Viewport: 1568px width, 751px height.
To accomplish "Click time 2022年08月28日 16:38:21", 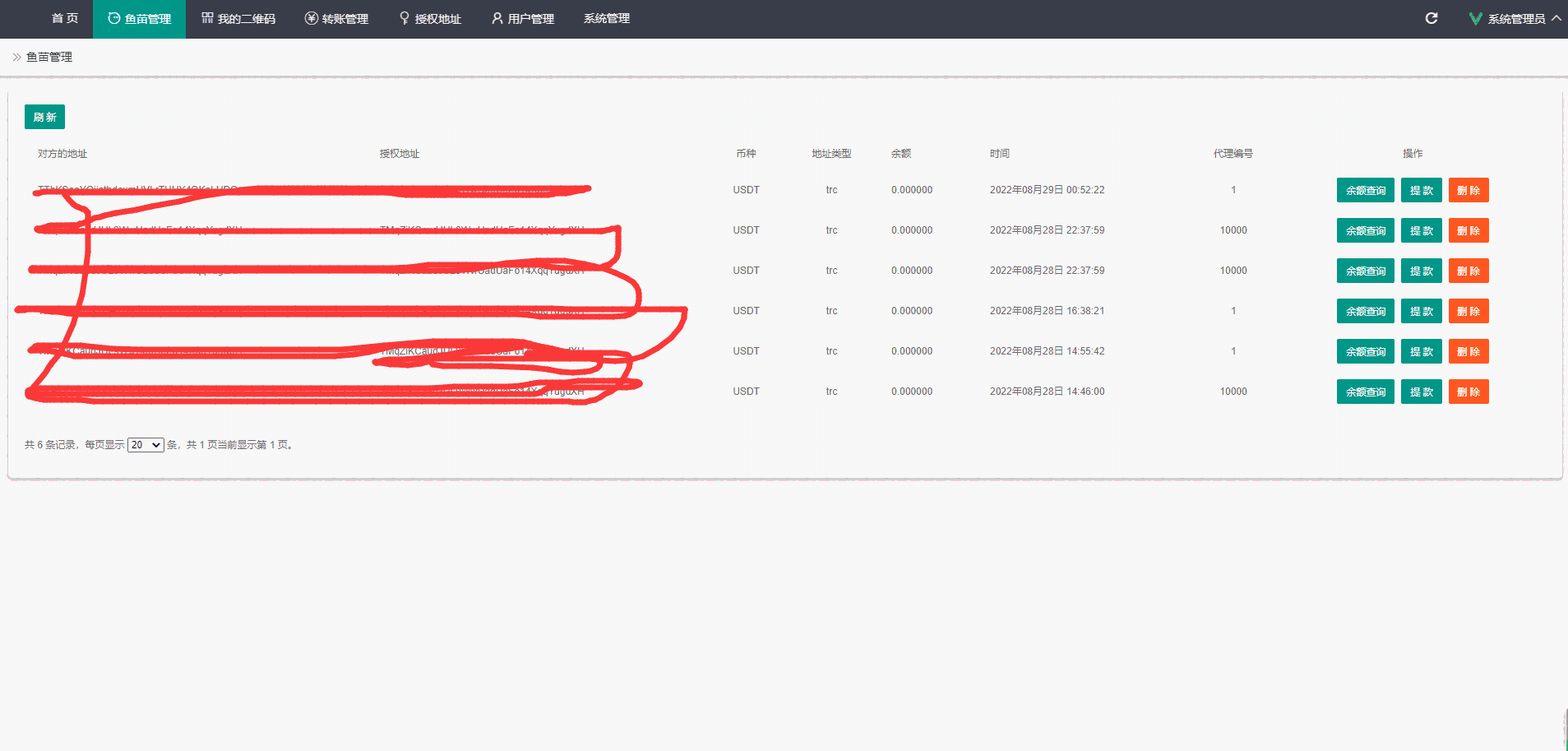I will pos(1048,311).
